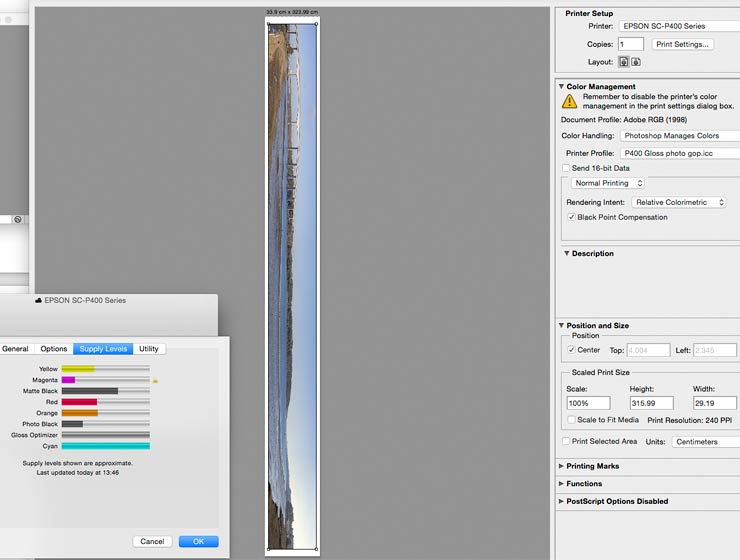740x560 pixels.
Task: Switch to the General tab
Action: tap(16, 349)
